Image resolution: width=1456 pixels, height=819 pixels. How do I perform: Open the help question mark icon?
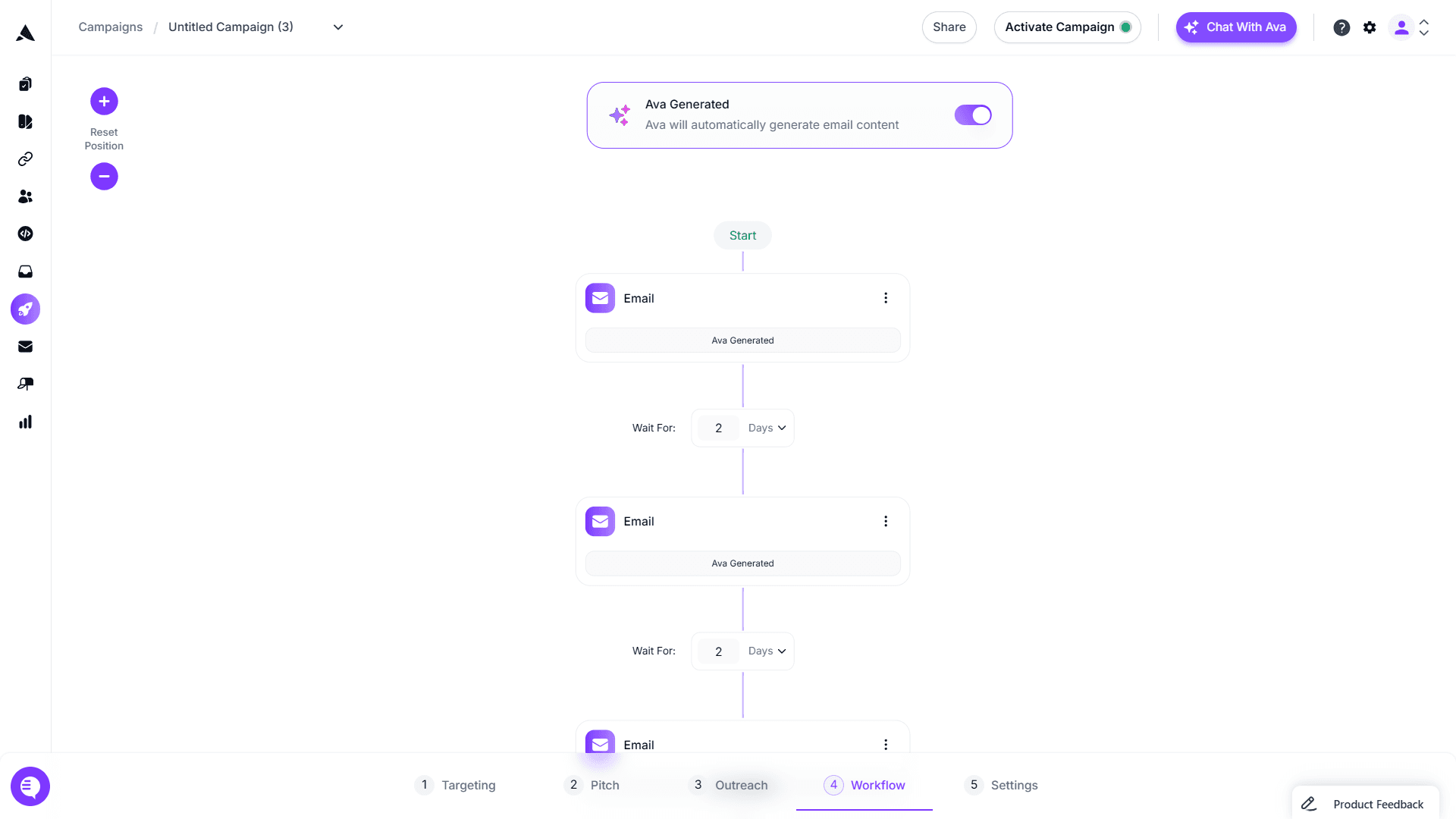(1341, 27)
